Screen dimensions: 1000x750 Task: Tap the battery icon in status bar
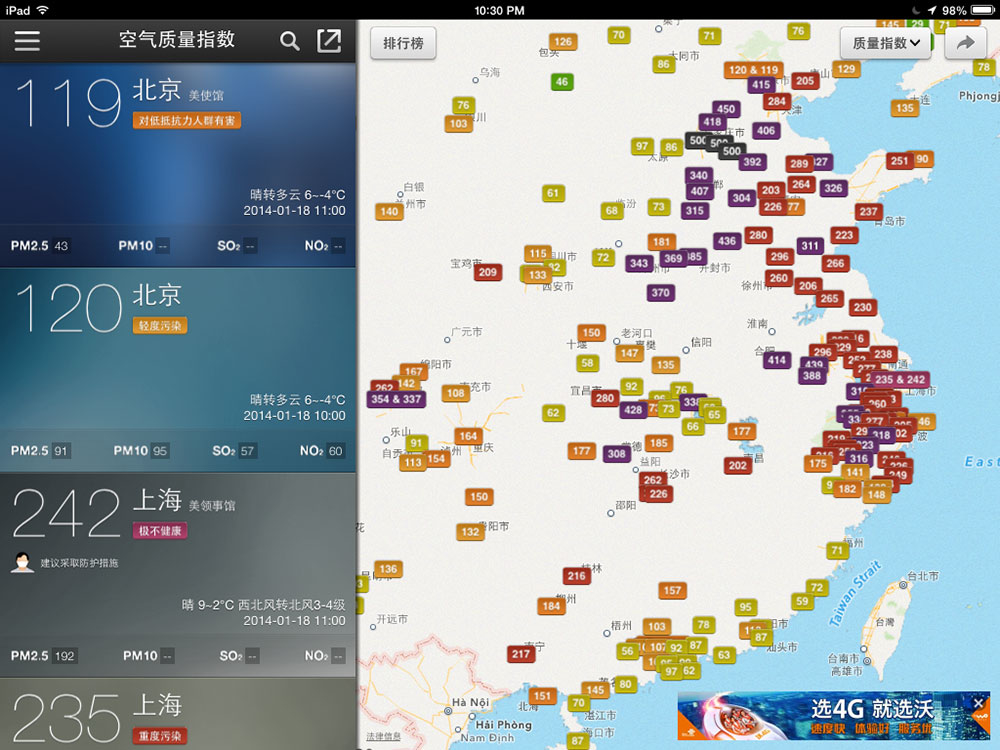point(981,10)
